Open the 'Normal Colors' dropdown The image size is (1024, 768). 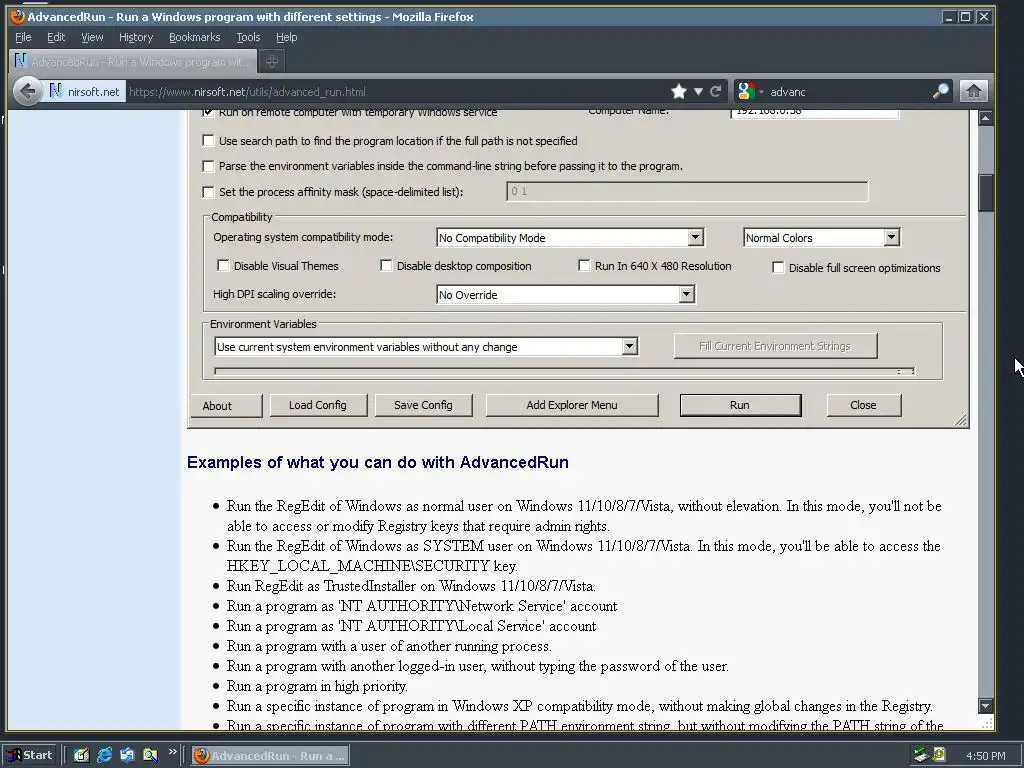click(x=891, y=237)
